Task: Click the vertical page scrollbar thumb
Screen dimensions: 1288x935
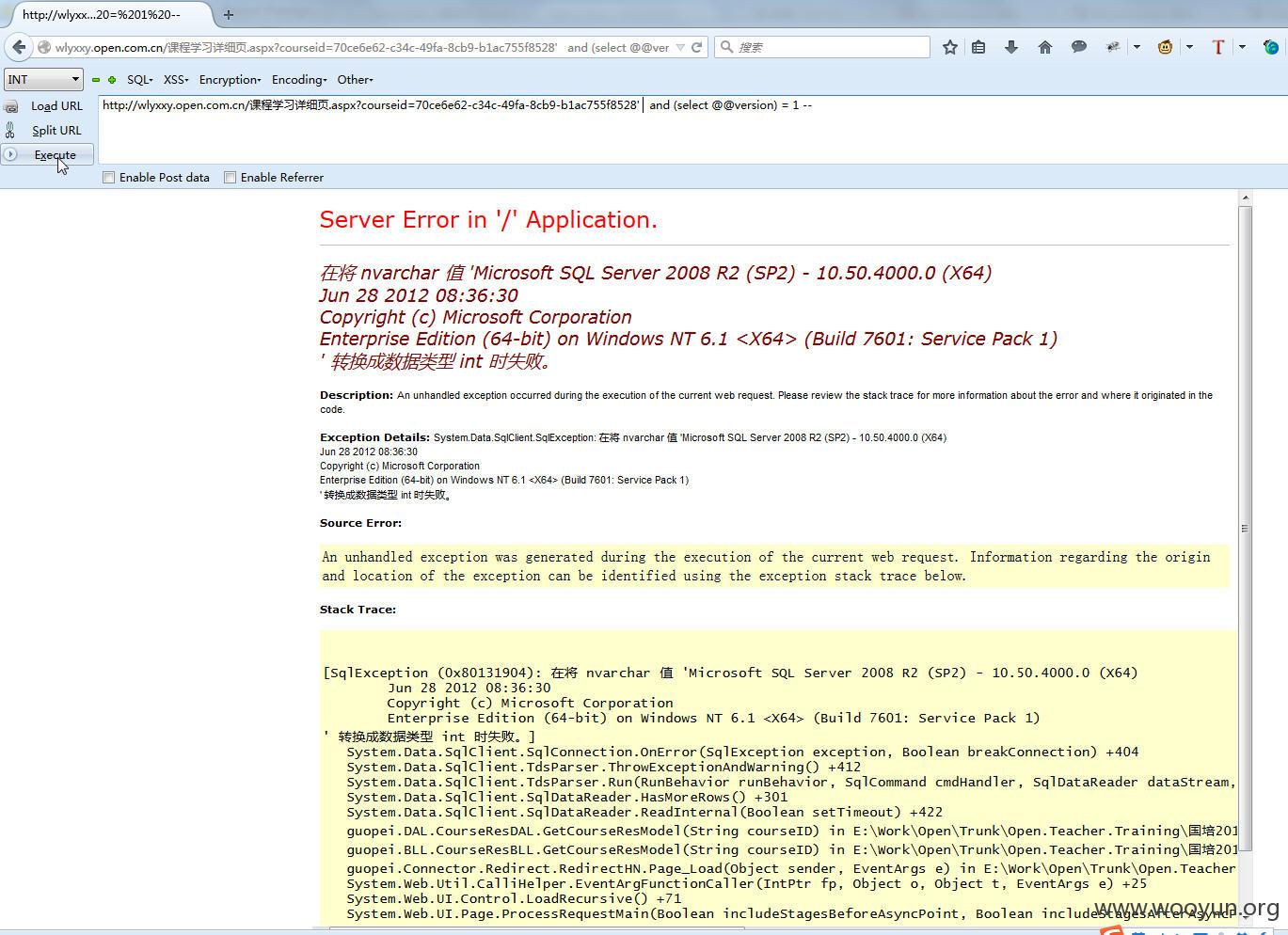Action: pos(1246,527)
